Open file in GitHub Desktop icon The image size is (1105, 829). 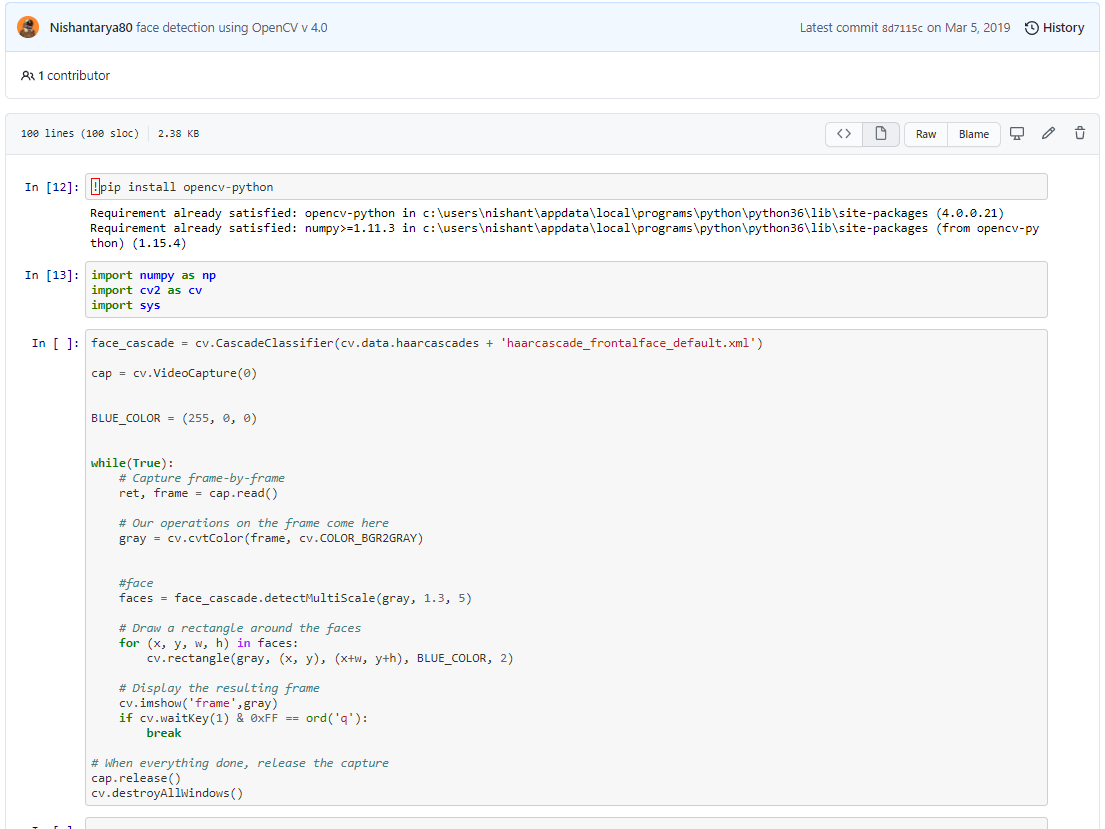[x=1017, y=134]
